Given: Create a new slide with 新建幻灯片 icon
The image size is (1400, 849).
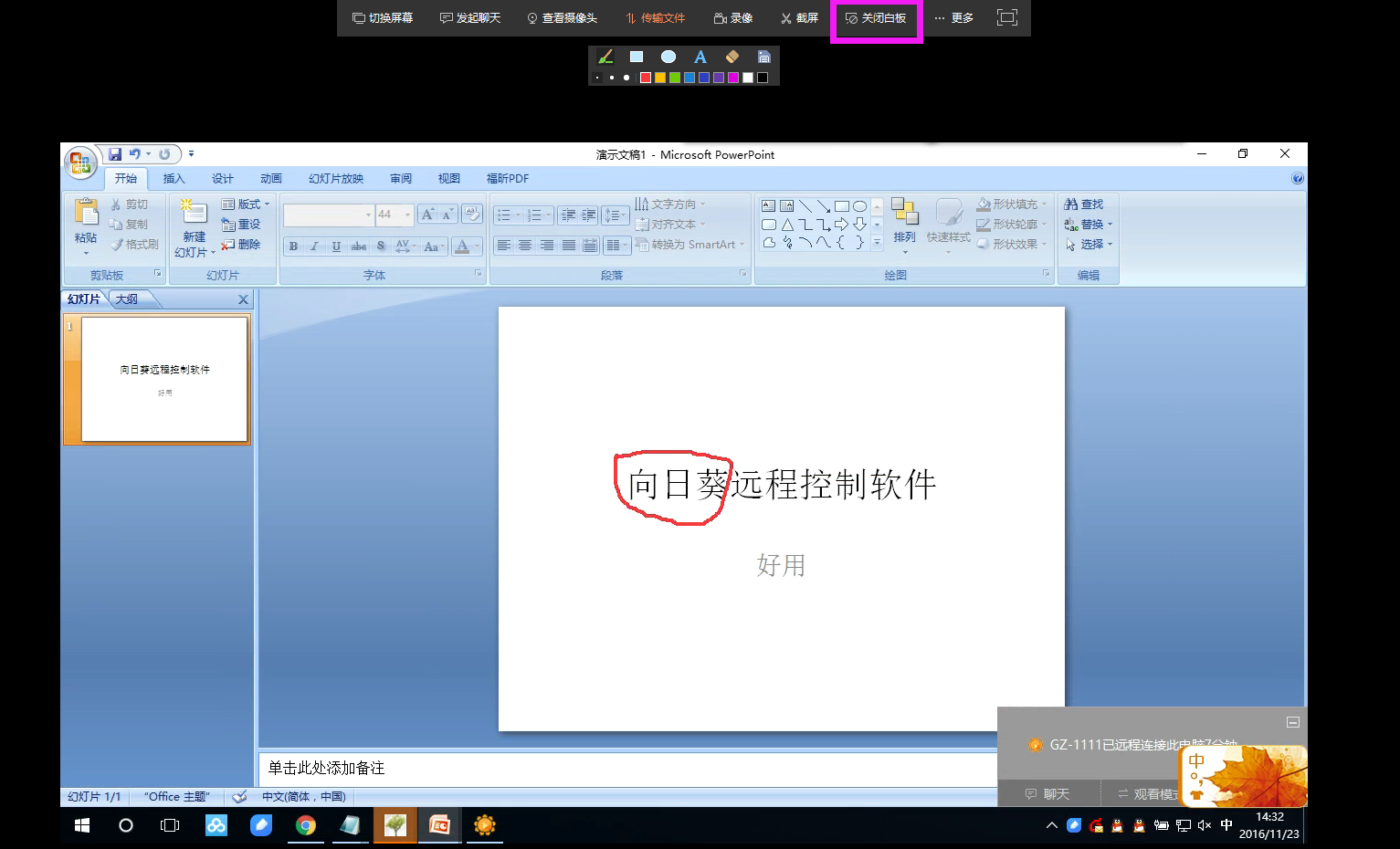Looking at the screenshot, I should point(194,212).
